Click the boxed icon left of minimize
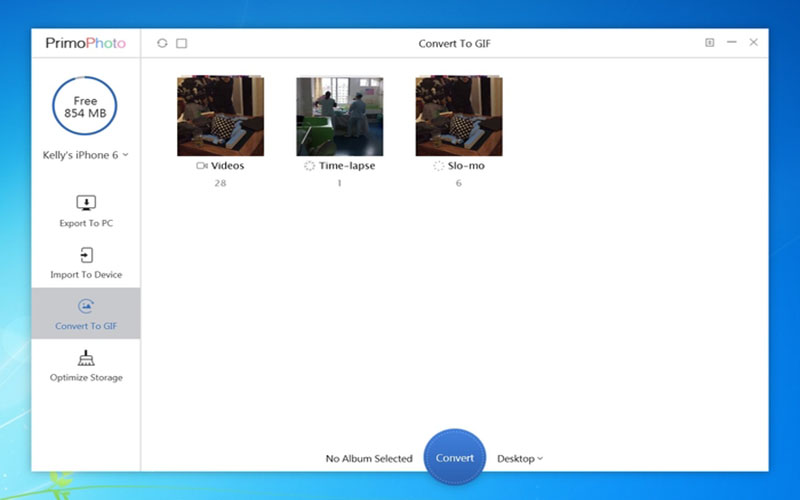The height and width of the screenshot is (500, 800). point(710,42)
